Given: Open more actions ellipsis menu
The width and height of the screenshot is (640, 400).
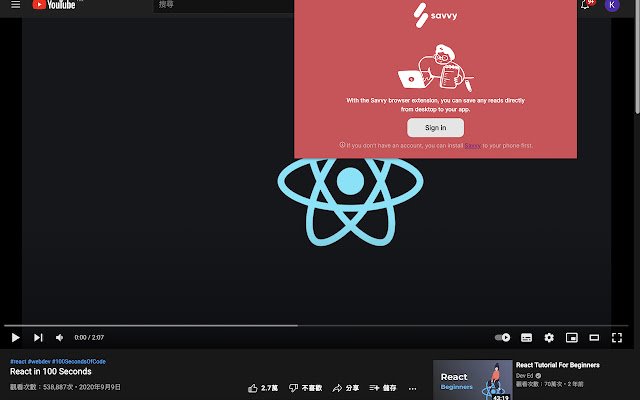Looking at the screenshot, I should (x=412, y=389).
